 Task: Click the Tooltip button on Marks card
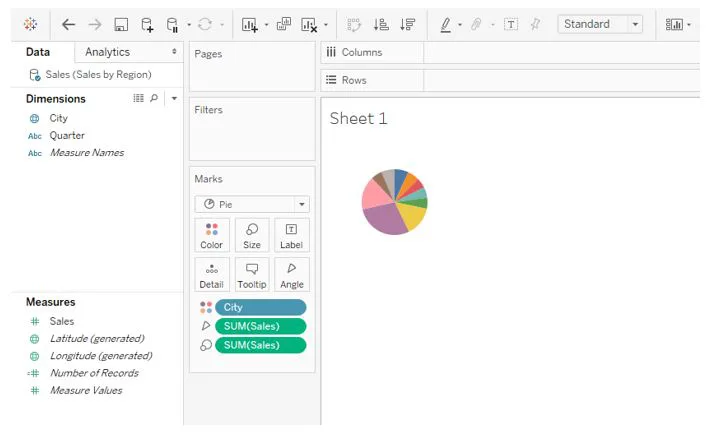252,275
